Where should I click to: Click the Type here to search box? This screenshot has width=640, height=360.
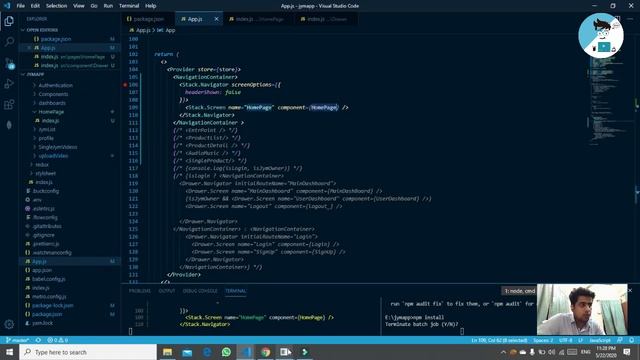(88, 352)
